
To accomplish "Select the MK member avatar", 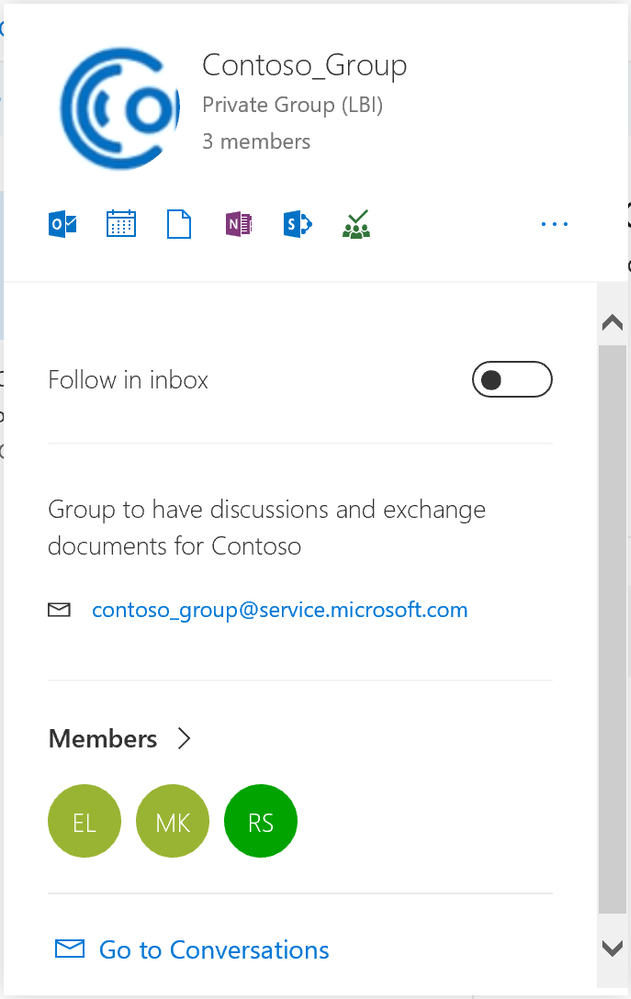I will 172,822.
